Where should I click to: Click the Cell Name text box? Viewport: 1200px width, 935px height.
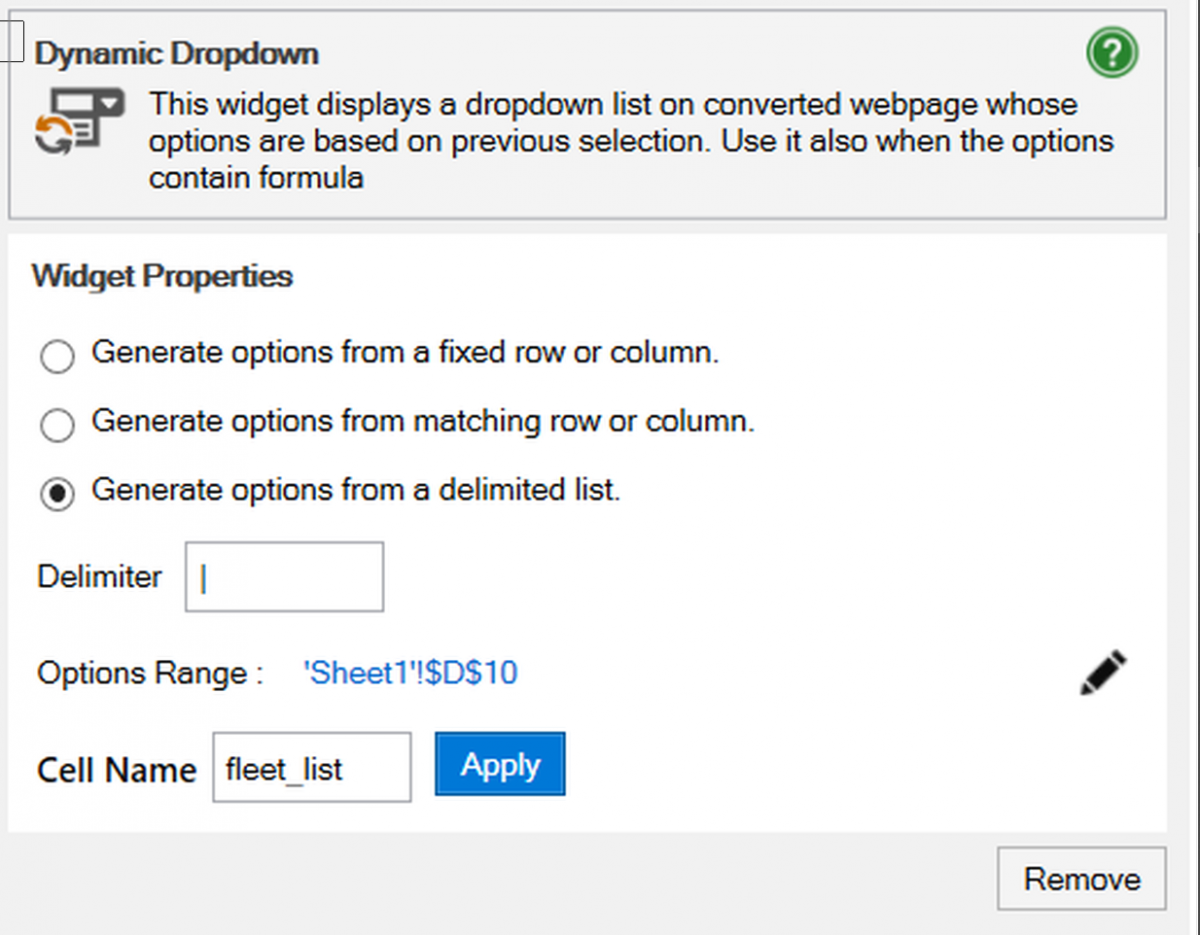pos(311,767)
